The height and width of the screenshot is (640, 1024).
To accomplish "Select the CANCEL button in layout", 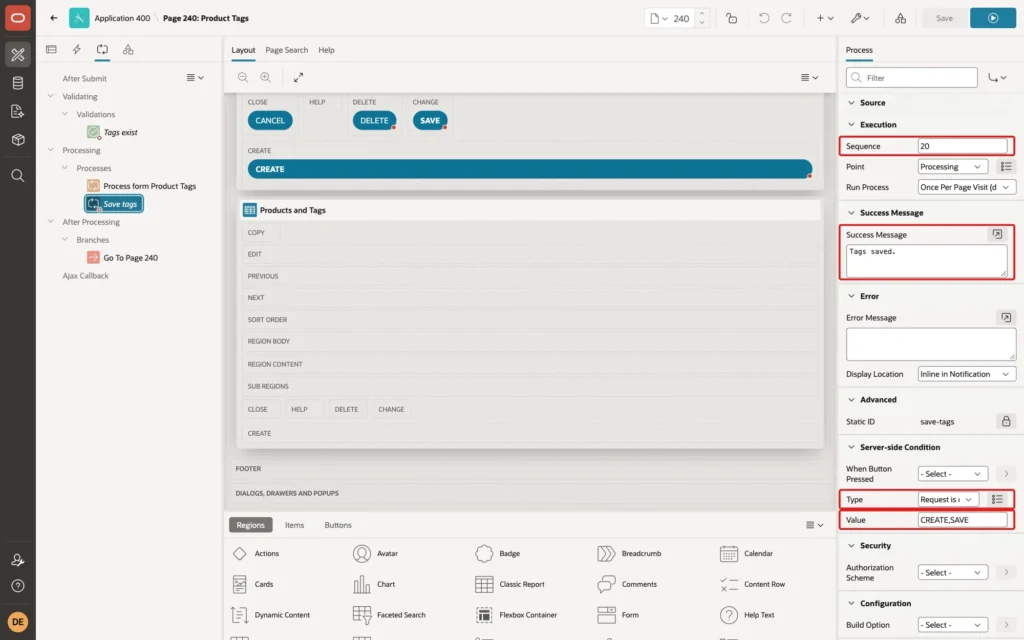I will tap(270, 120).
